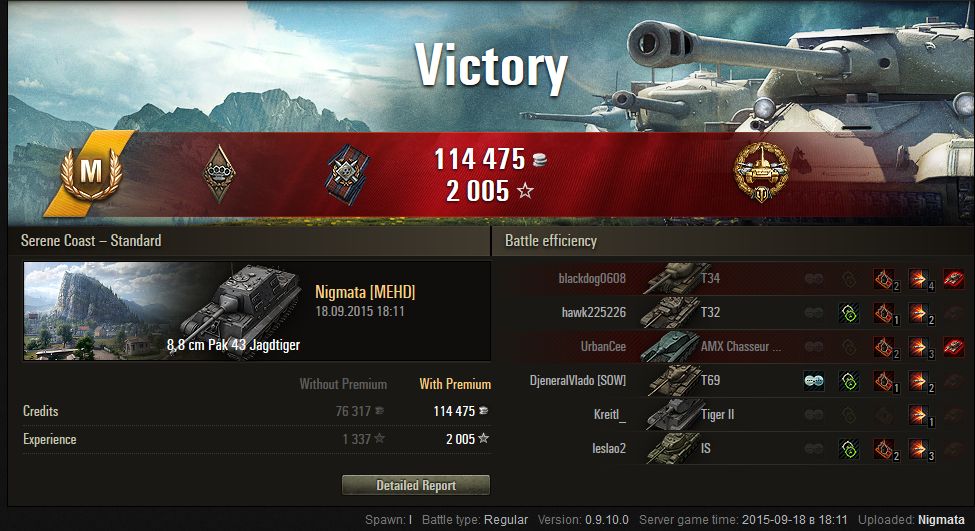Click the player name Nigmata [MEHD]
Viewport: 975px width, 531px height.
coord(365,292)
